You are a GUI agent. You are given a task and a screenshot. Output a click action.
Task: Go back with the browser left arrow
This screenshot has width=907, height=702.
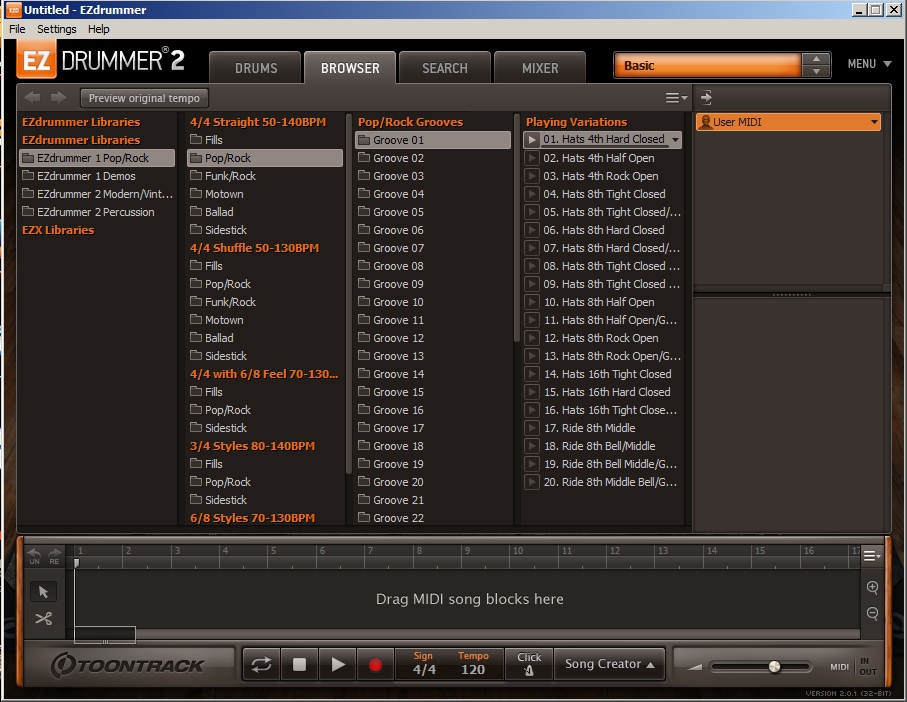point(32,98)
